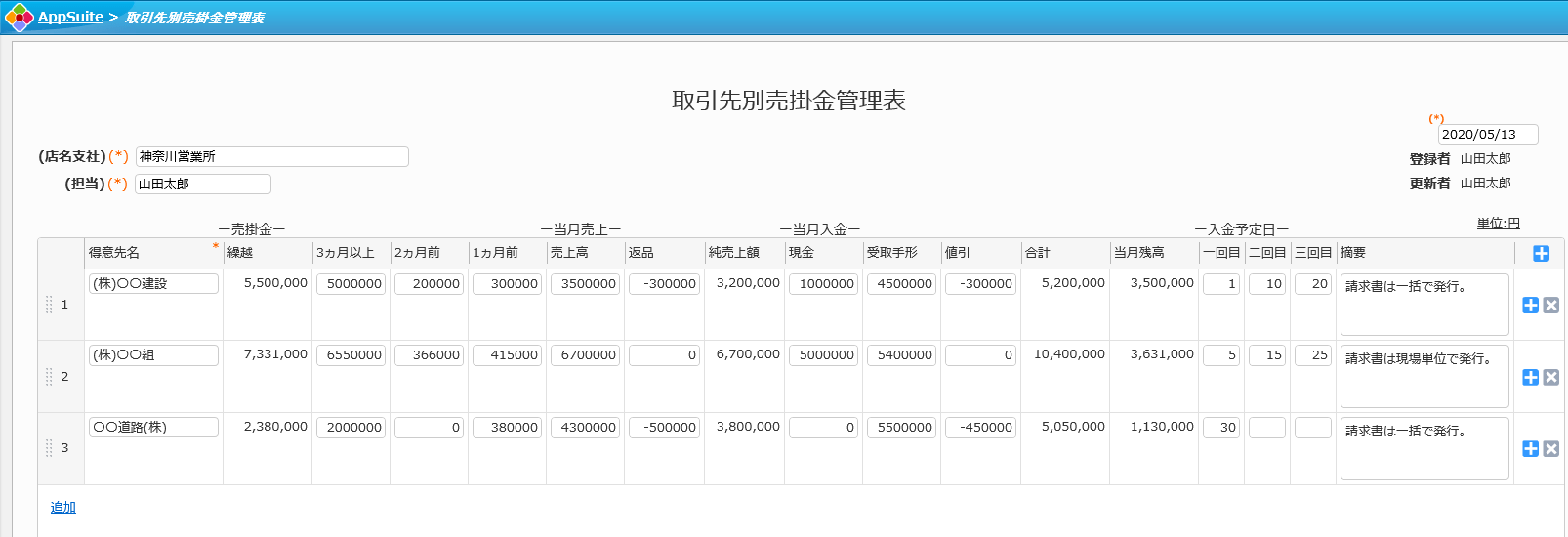Click the 単位:円 label

(1498, 224)
